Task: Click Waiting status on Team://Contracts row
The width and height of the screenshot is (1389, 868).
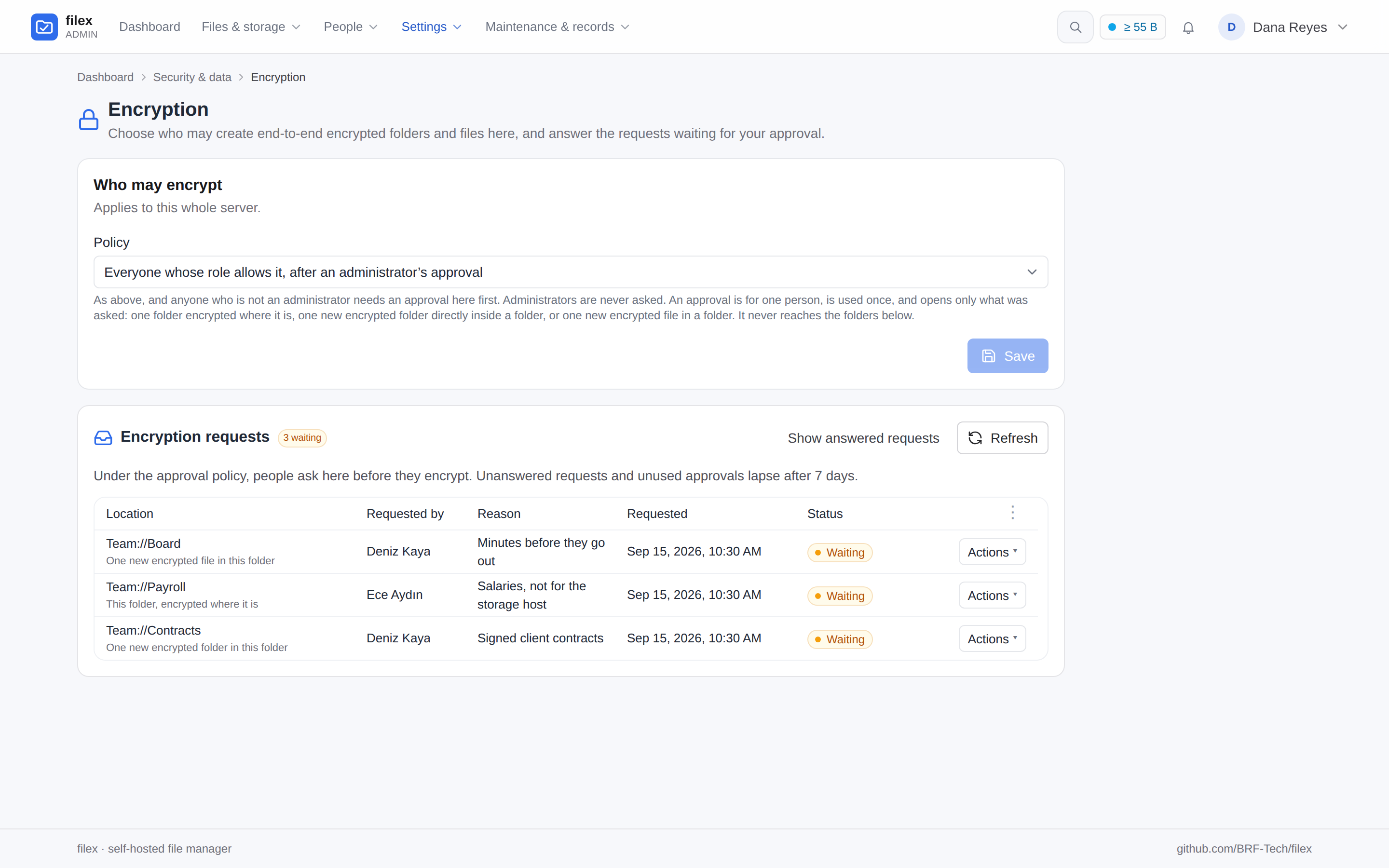Action: pyautogui.click(x=840, y=639)
